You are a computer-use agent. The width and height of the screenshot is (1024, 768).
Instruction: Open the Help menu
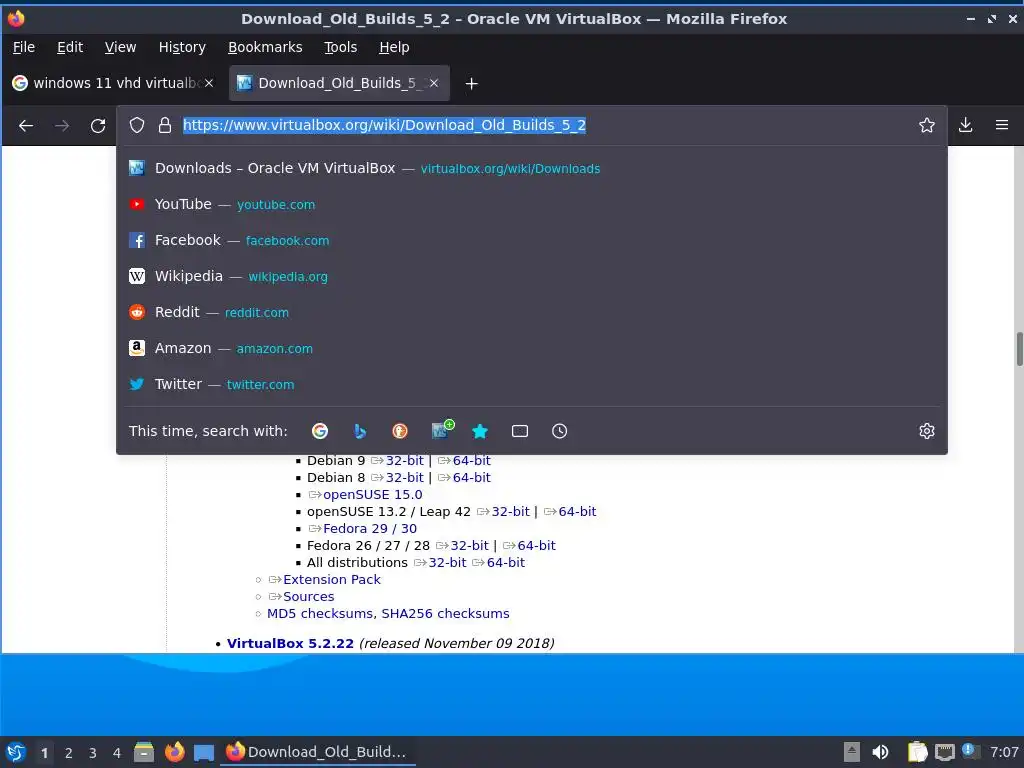(x=394, y=47)
